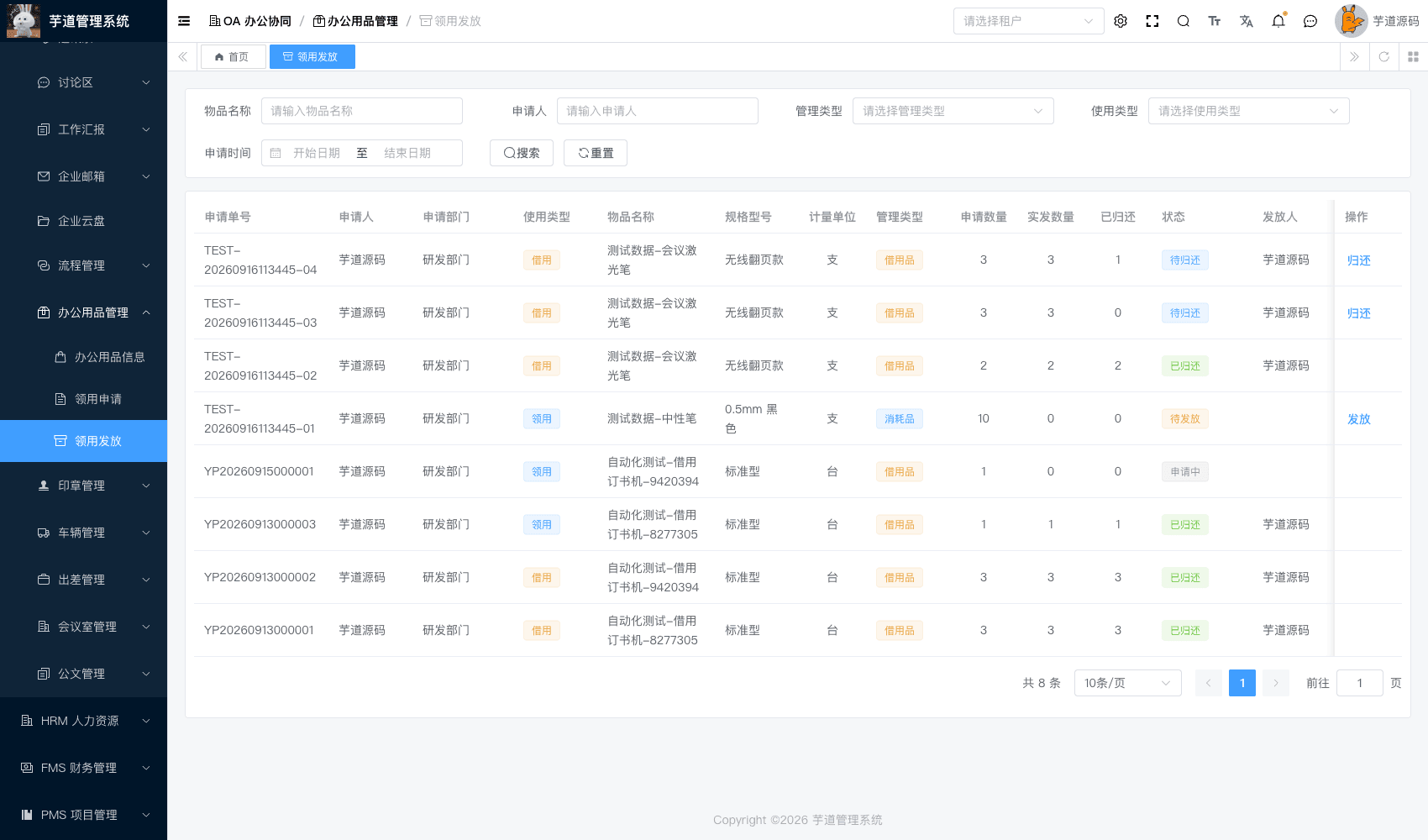The width and height of the screenshot is (1428, 840).
Task: Click the 搜索 search button
Action: pos(522,153)
